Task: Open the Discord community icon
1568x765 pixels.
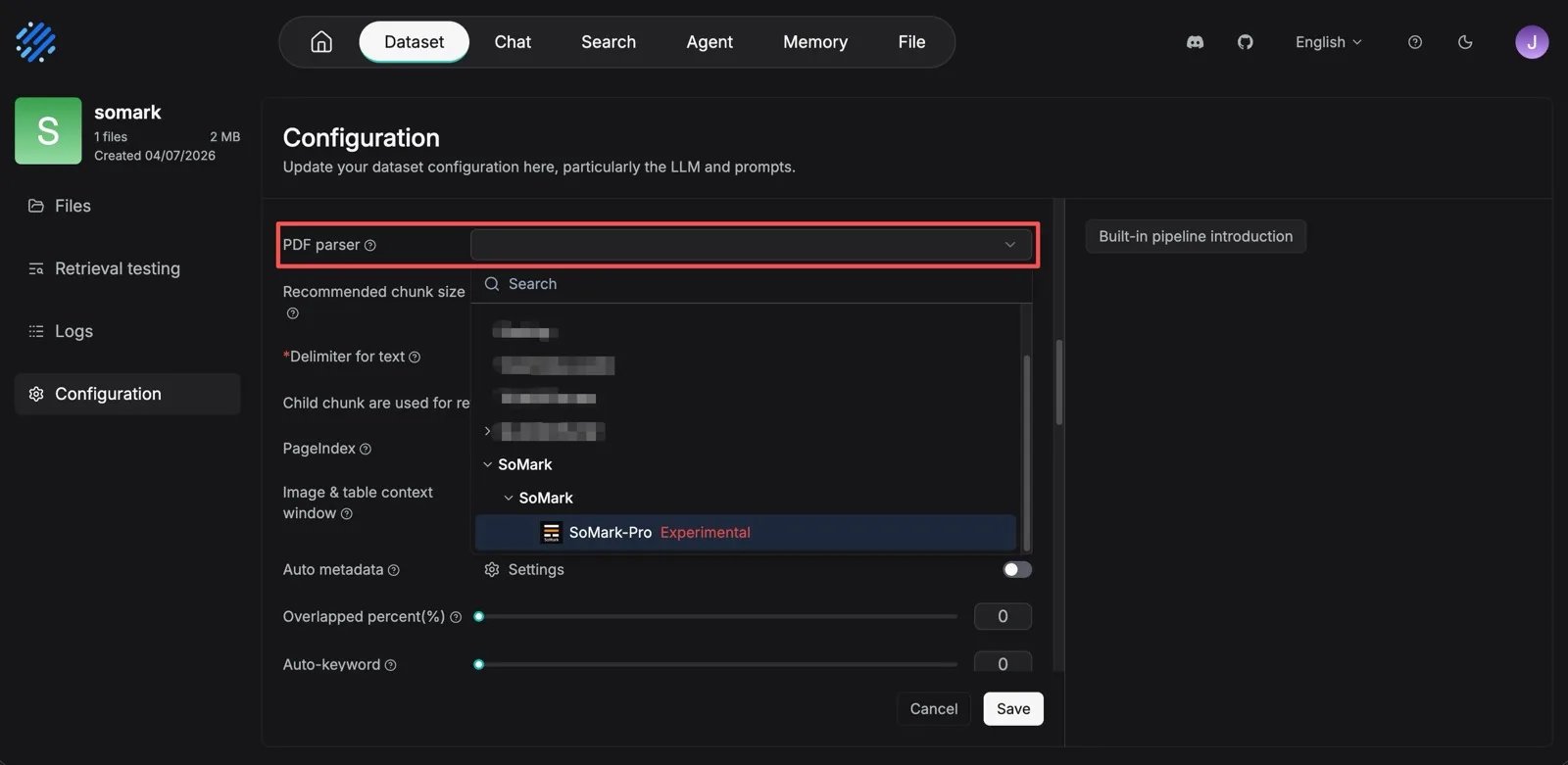Action: [1195, 42]
